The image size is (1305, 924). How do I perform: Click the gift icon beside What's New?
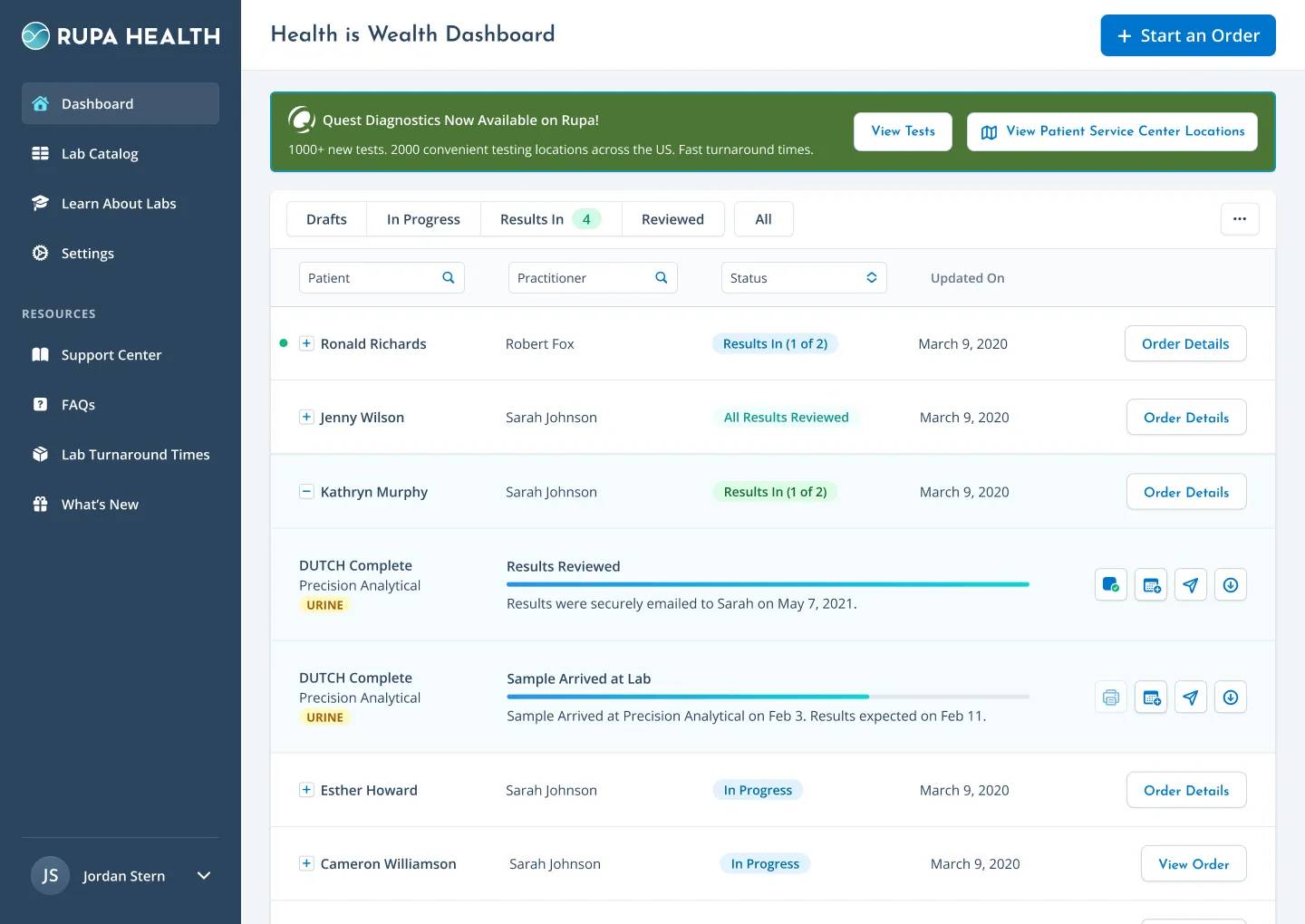point(40,504)
